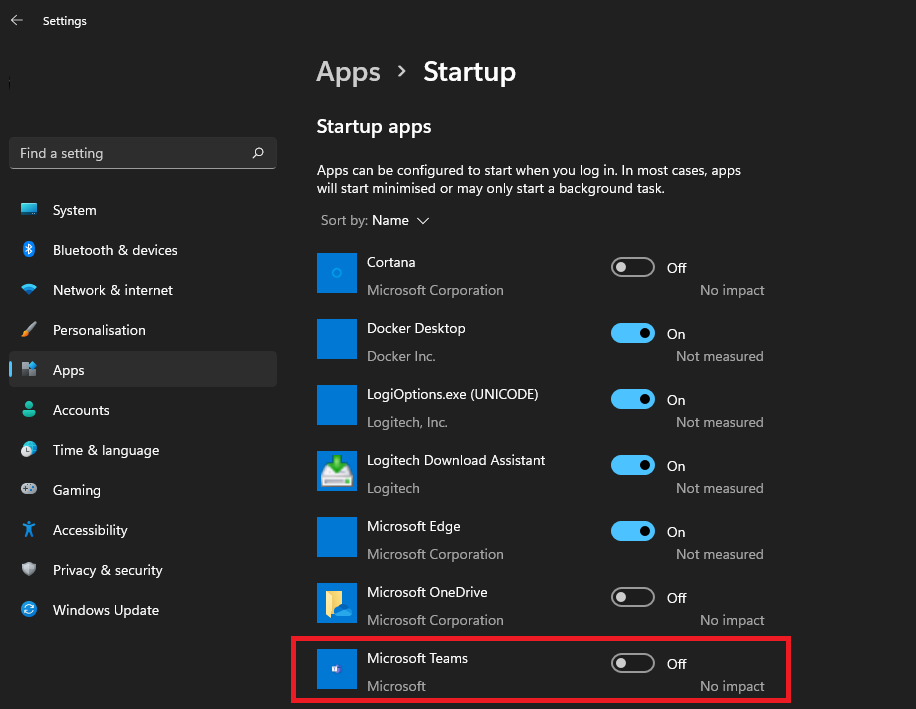Select Accounts in sidebar
Image resolution: width=916 pixels, height=709 pixels.
pos(143,410)
